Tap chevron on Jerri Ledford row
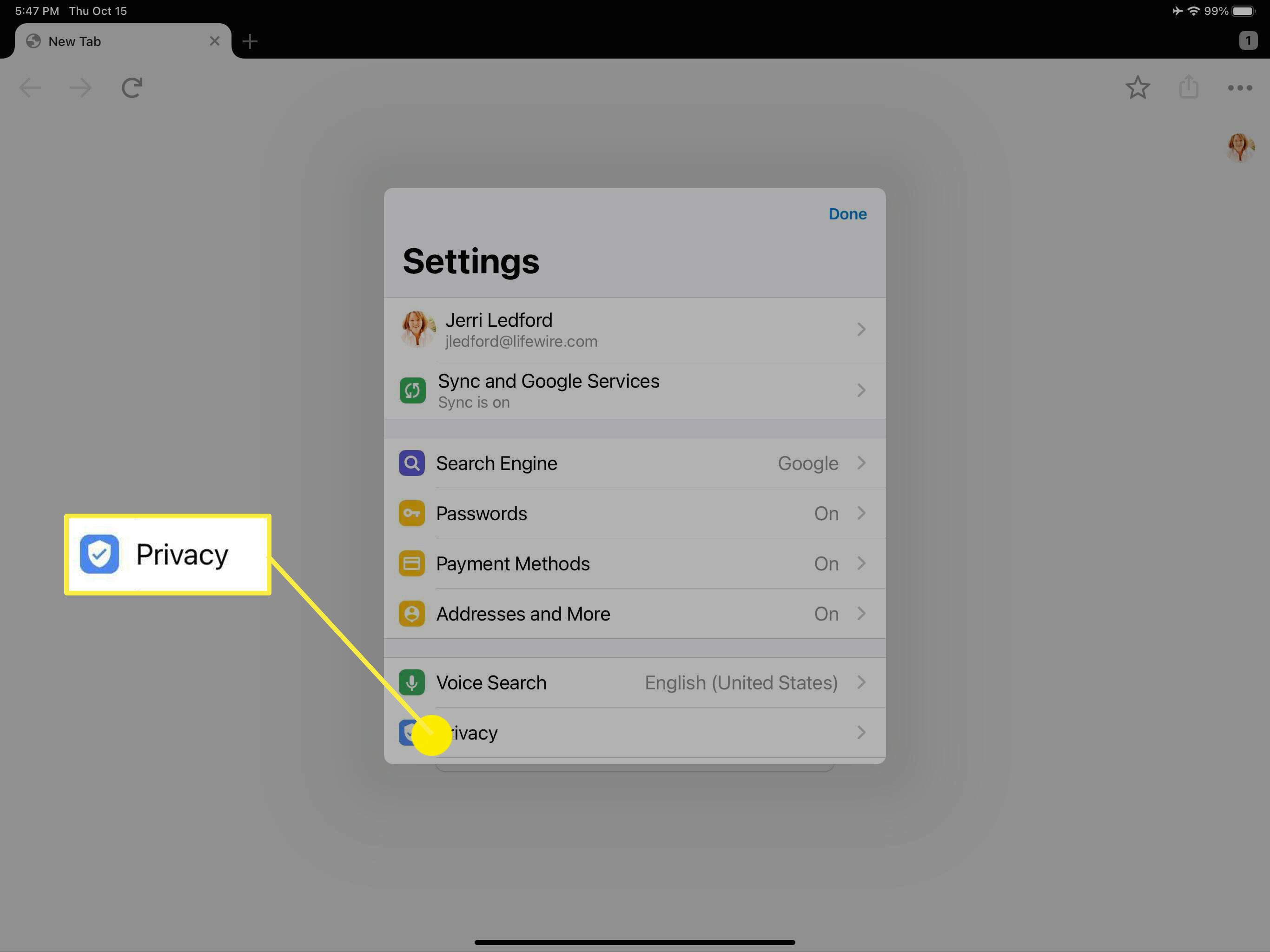Image resolution: width=1270 pixels, height=952 pixels. click(x=861, y=329)
